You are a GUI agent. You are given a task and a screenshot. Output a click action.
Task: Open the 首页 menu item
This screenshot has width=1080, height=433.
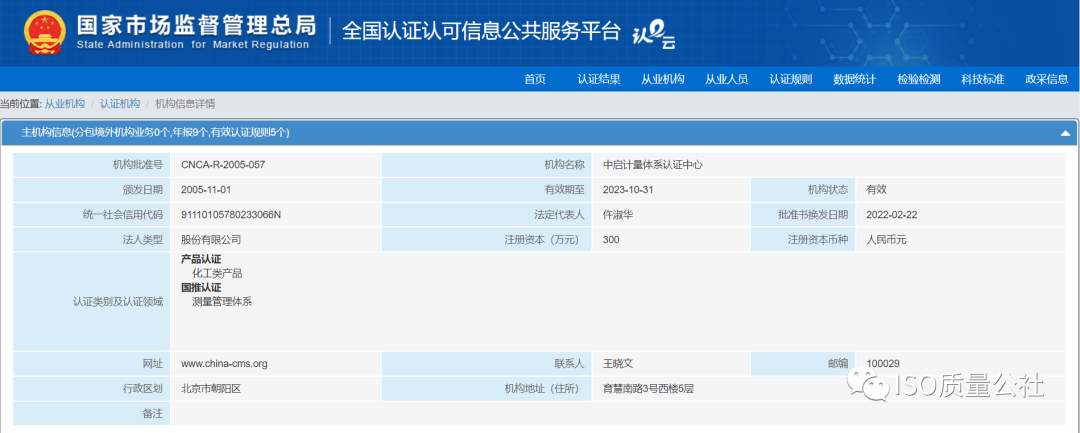coord(534,79)
